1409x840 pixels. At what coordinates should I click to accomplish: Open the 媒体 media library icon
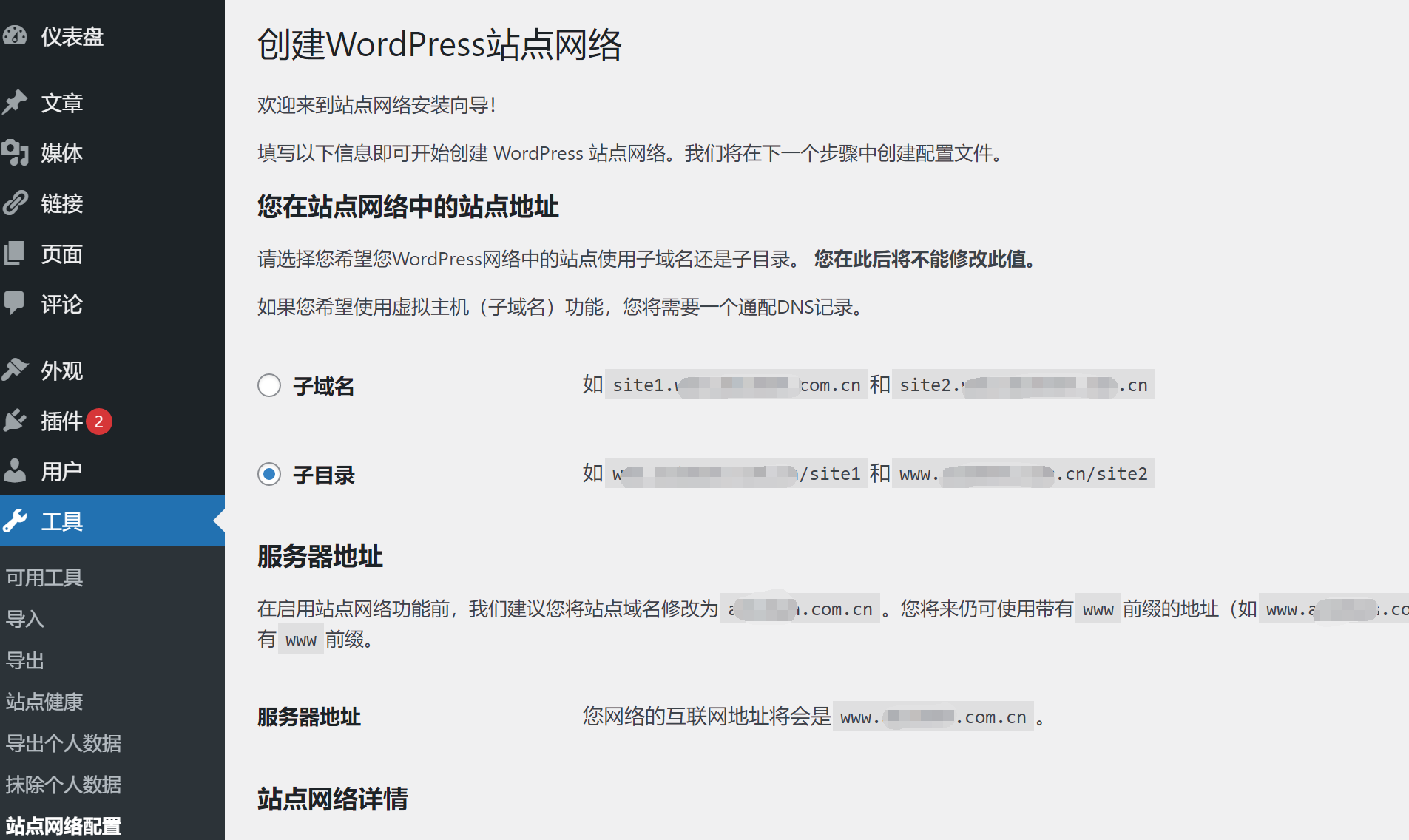point(16,153)
